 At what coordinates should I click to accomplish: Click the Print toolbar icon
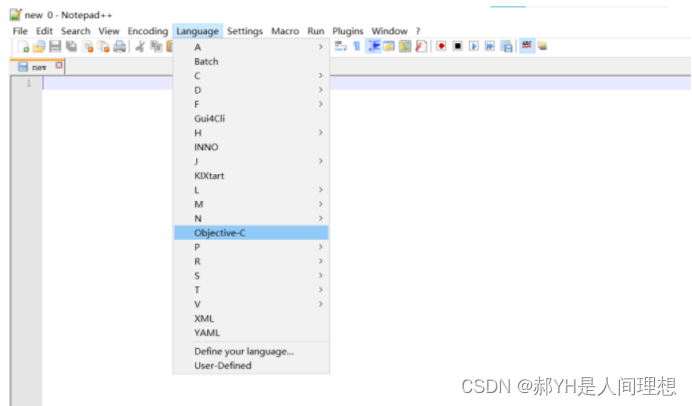pyautogui.click(x=120, y=46)
